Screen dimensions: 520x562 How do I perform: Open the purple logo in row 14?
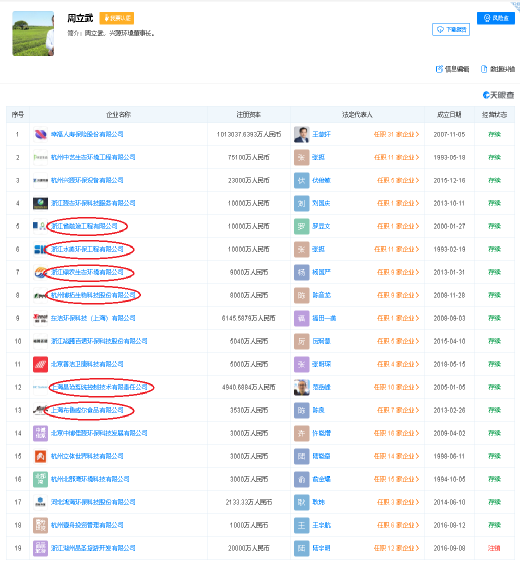[40, 433]
